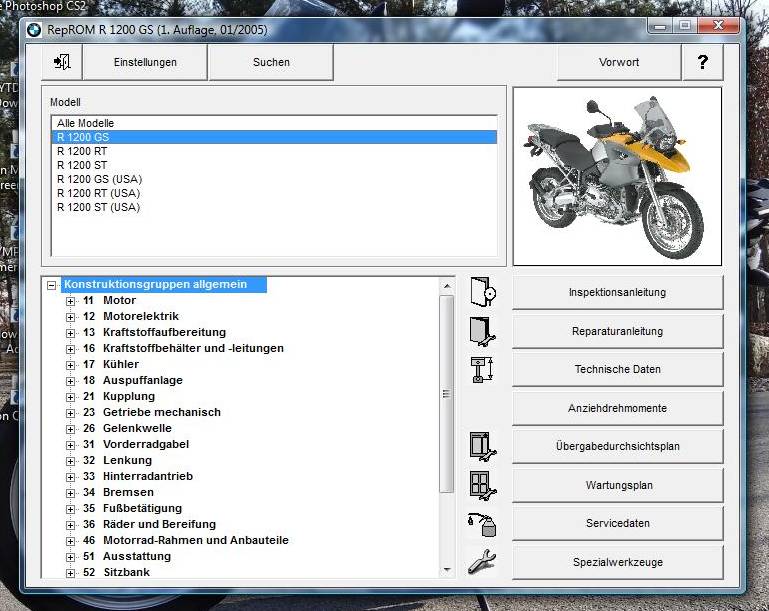Collapse the Konstruktionsgruppen allgemein root node
This screenshot has height=611, width=769.
(52, 285)
